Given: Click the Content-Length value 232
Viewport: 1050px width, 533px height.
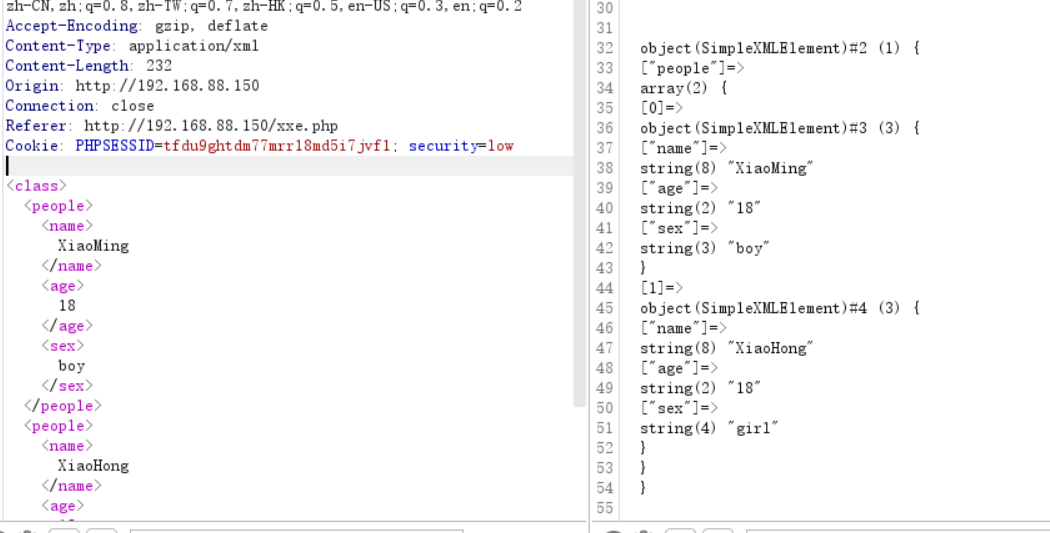Looking at the screenshot, I should 159,66.
